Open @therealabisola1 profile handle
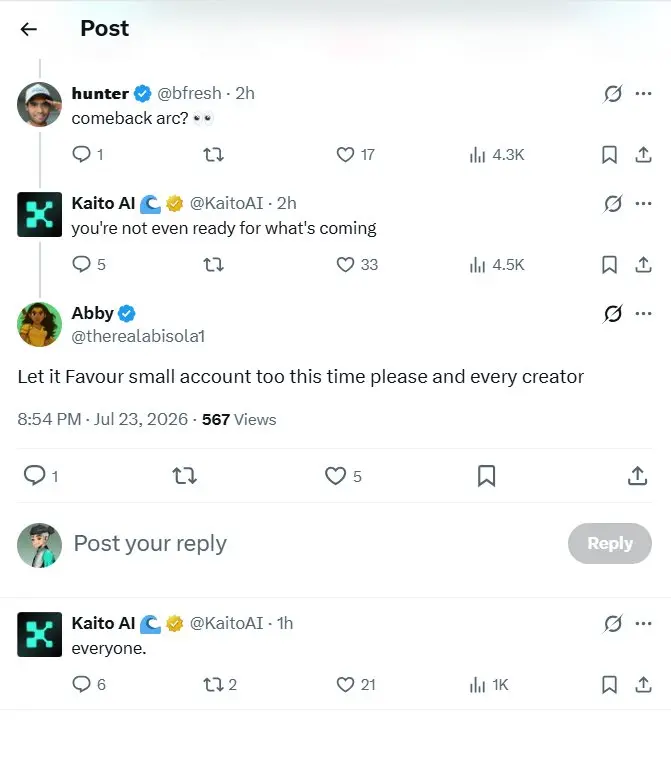Screen dimensions: 671x775 coord(138,336)
